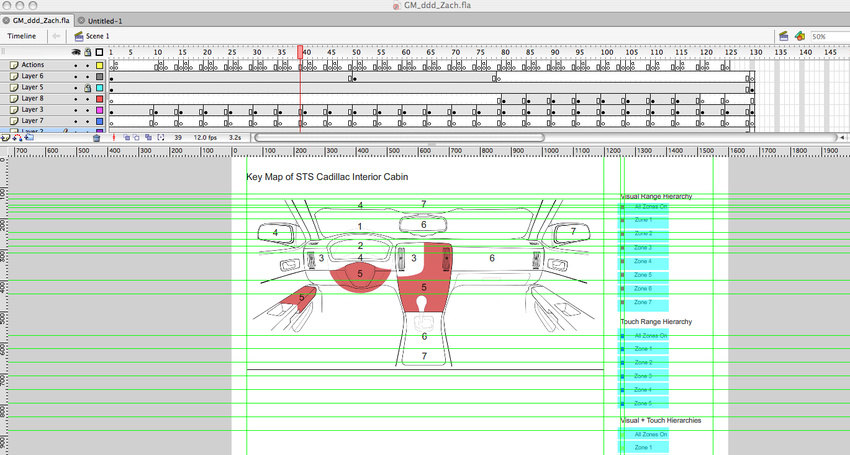Click the red playhead at frame 39
Screen dimensions: 850x455
(300, 52)
